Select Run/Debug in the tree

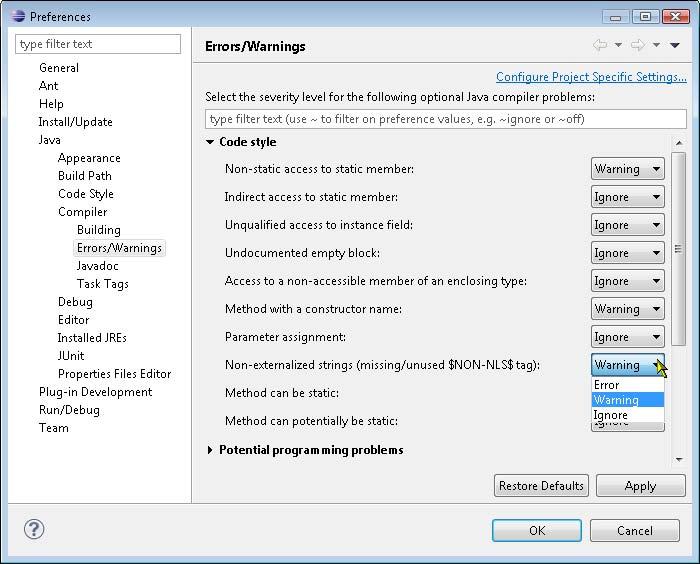[x=69, y=410]
